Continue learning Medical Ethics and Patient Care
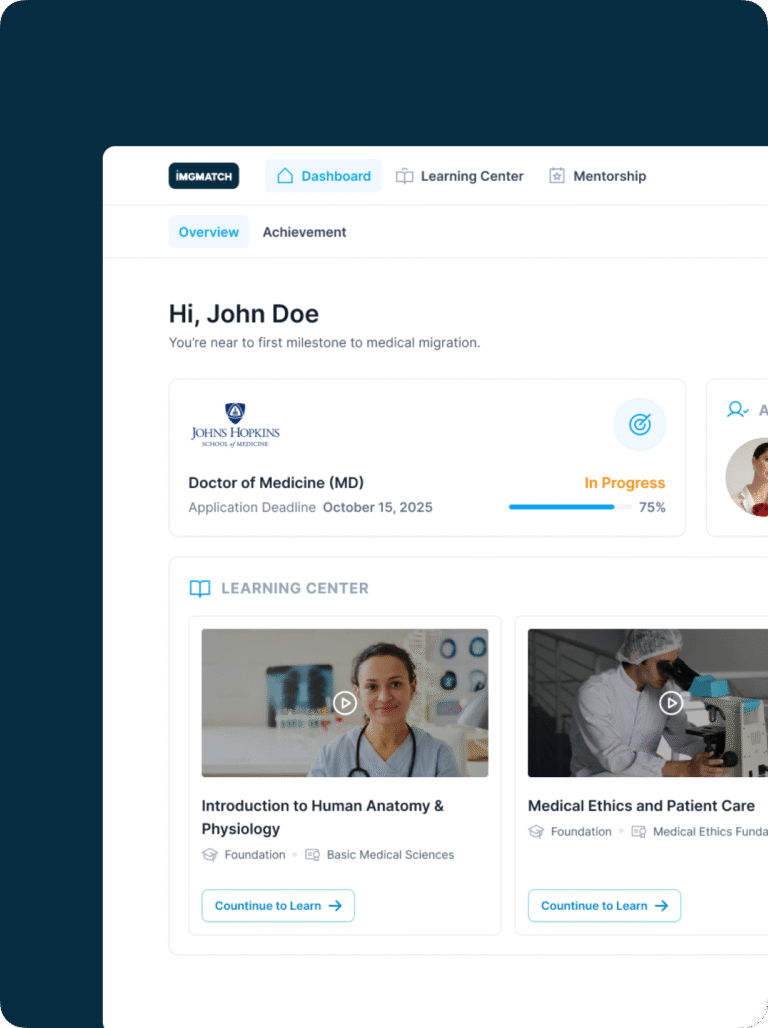 point(604,906)
